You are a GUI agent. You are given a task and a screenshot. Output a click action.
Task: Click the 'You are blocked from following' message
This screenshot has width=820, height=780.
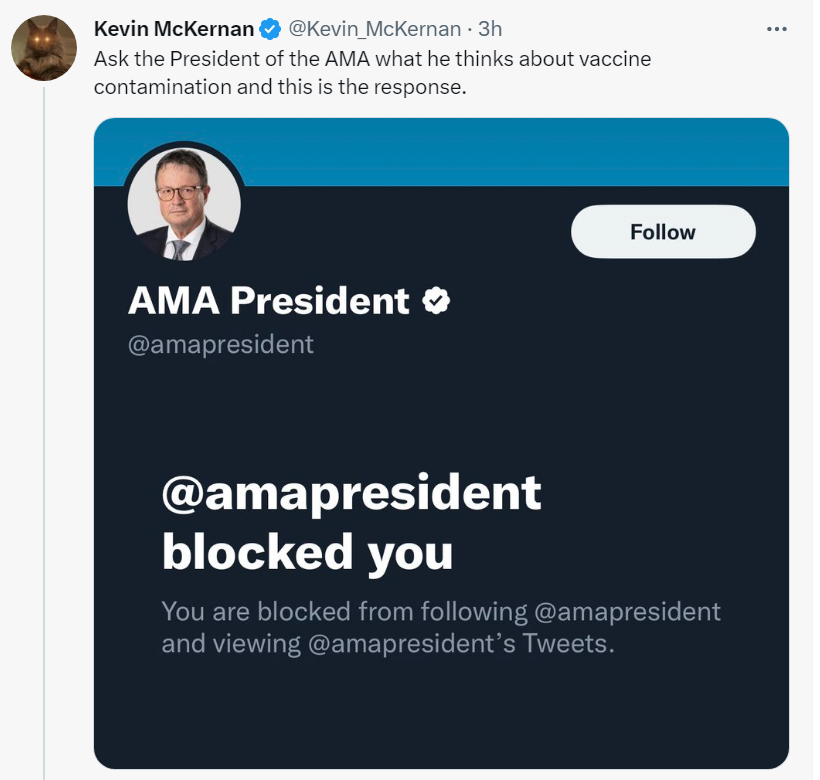[x=343, y=611]
